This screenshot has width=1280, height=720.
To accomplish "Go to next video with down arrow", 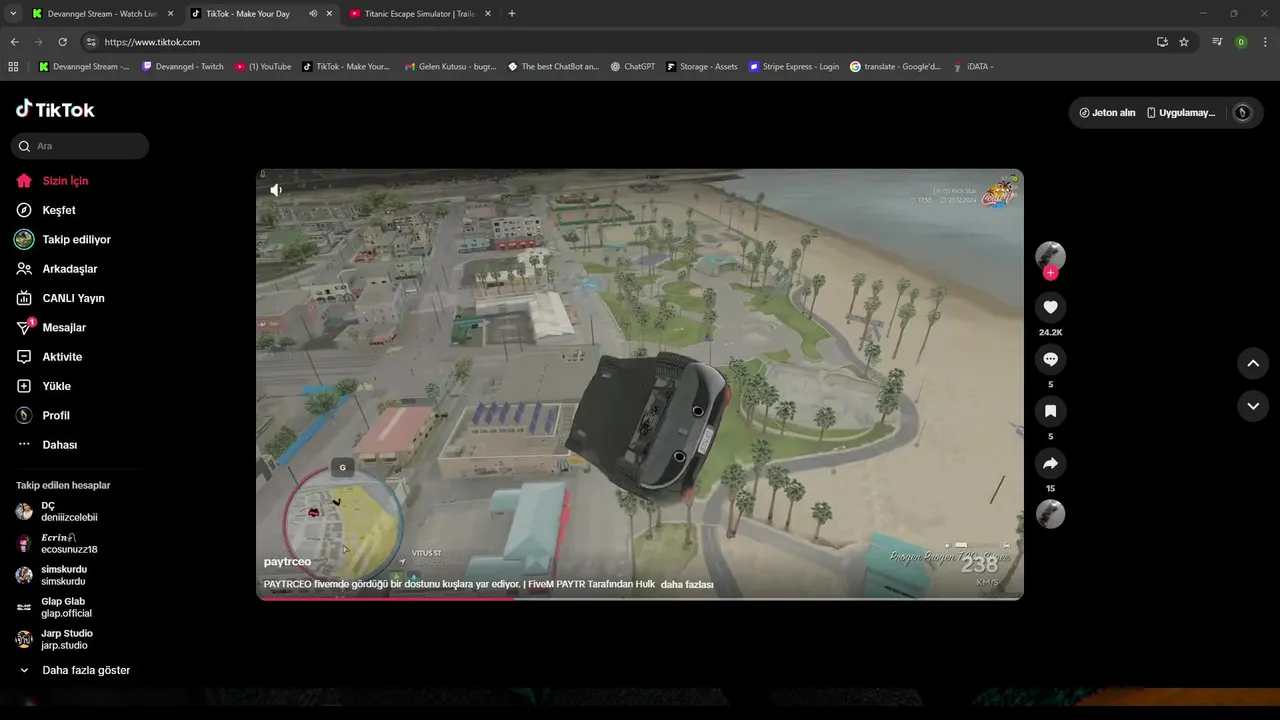I will click(1253, 405).
